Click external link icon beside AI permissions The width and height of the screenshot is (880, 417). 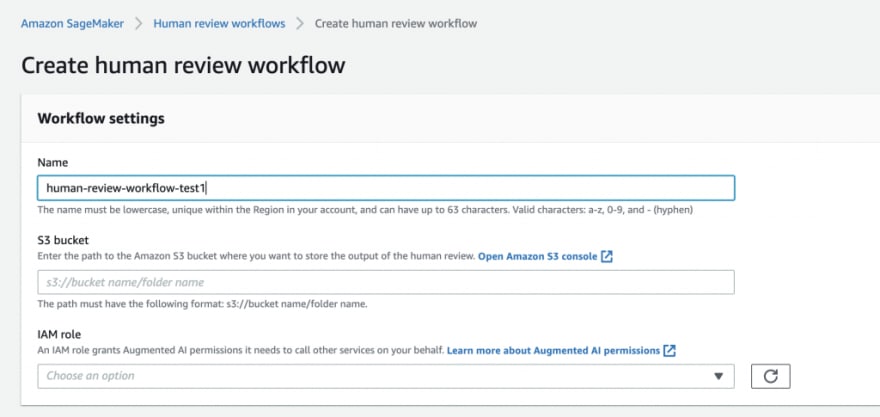coord(669,351)
